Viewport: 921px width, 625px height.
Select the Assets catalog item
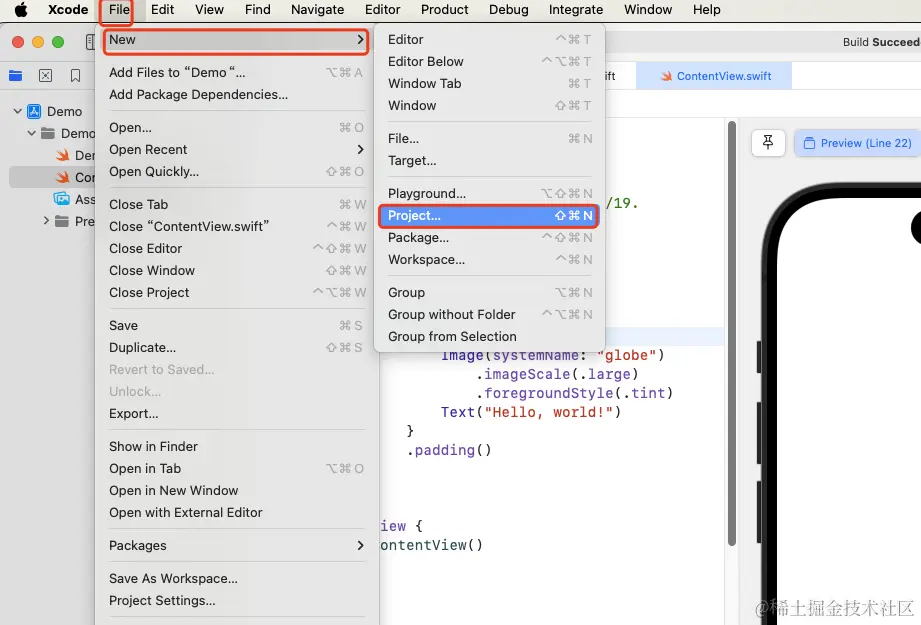[73, 199]
